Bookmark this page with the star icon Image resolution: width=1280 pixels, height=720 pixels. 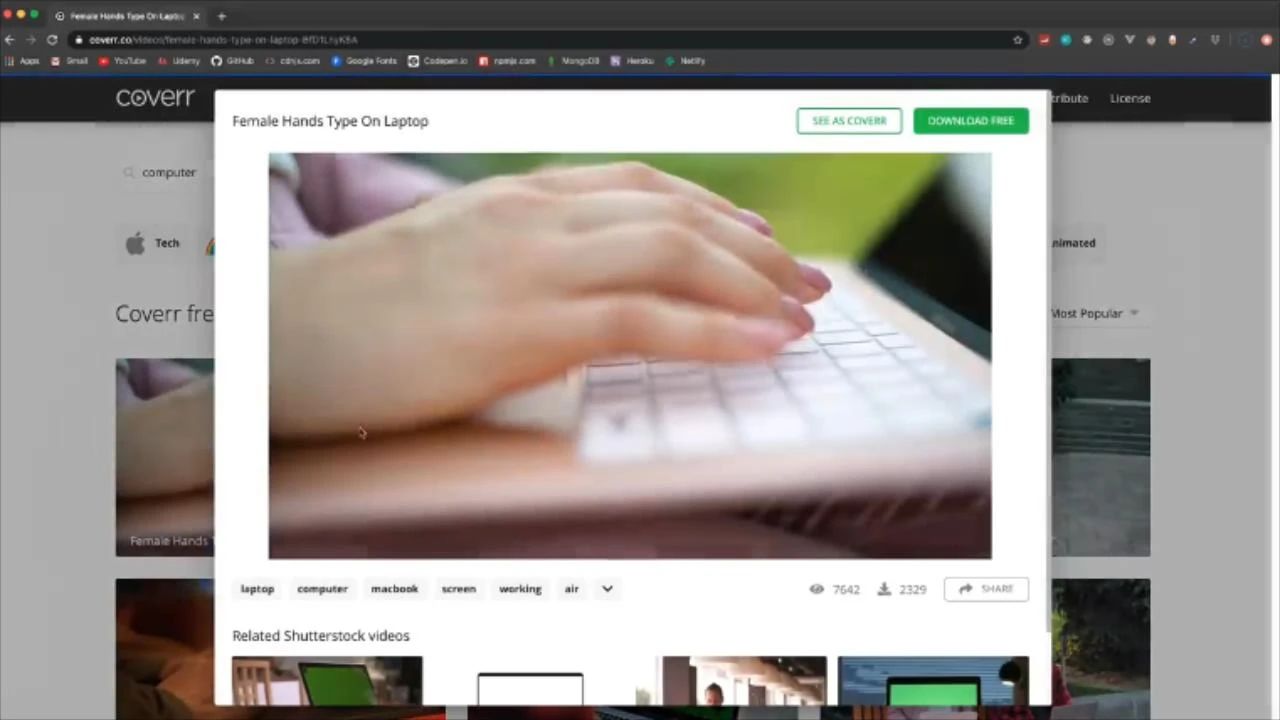coord(1018,40)
